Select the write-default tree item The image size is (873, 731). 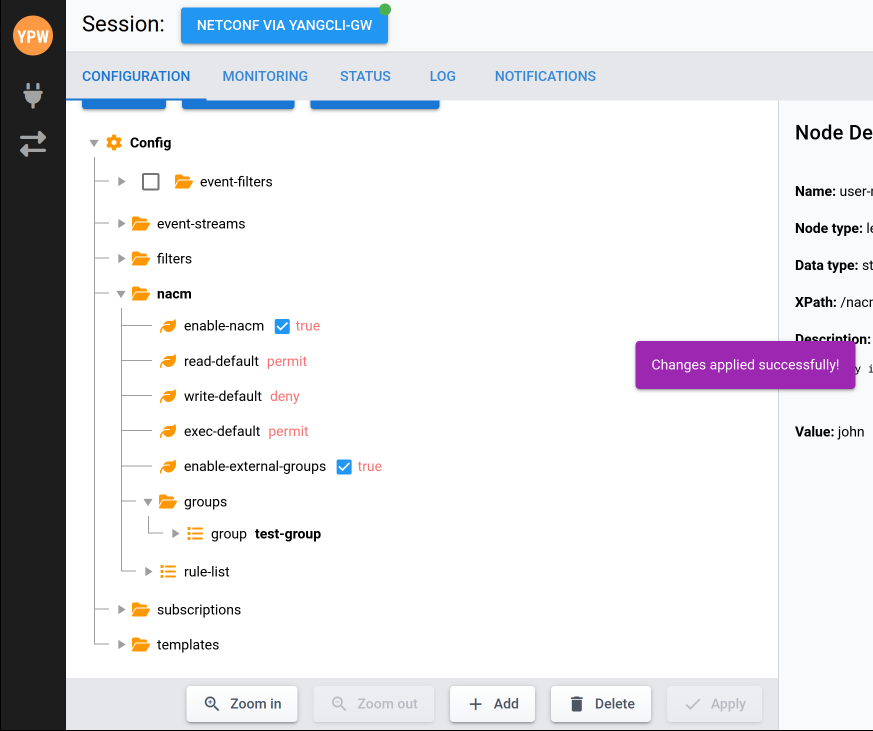coord(222,397)
